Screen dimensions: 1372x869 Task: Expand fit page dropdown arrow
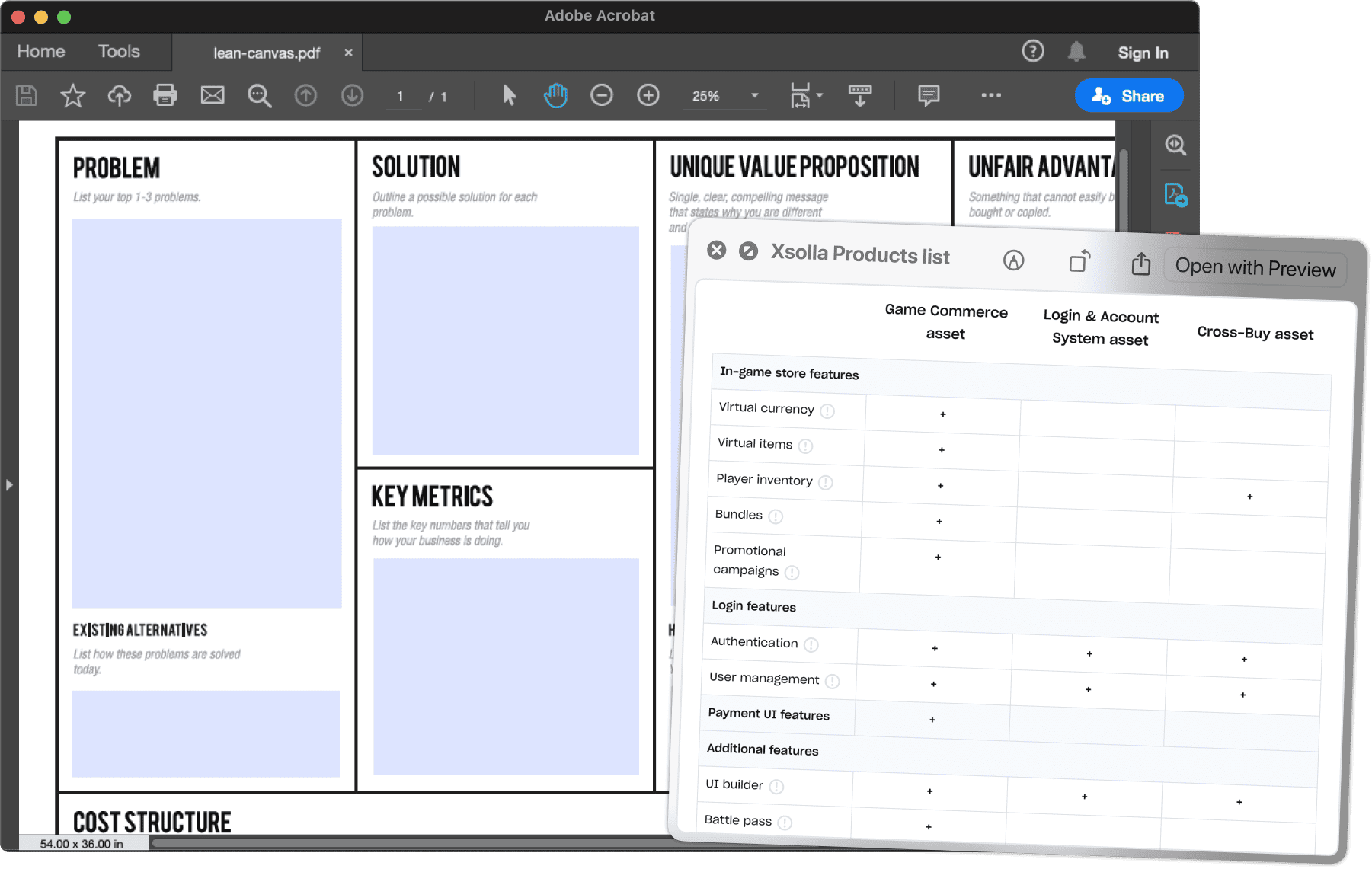point(820,95)
